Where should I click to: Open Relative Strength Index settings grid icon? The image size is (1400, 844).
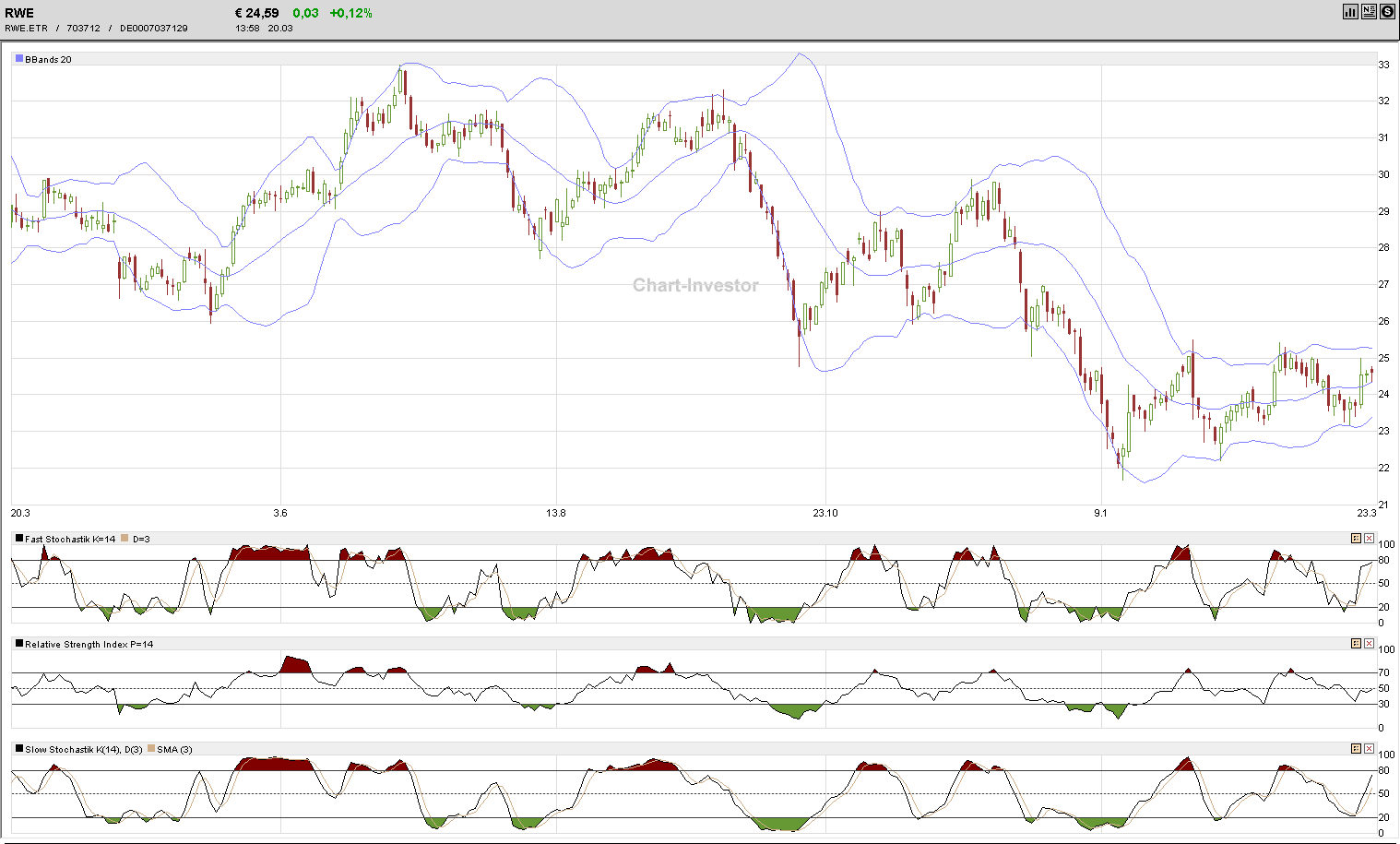click(x=1356, y=643)
